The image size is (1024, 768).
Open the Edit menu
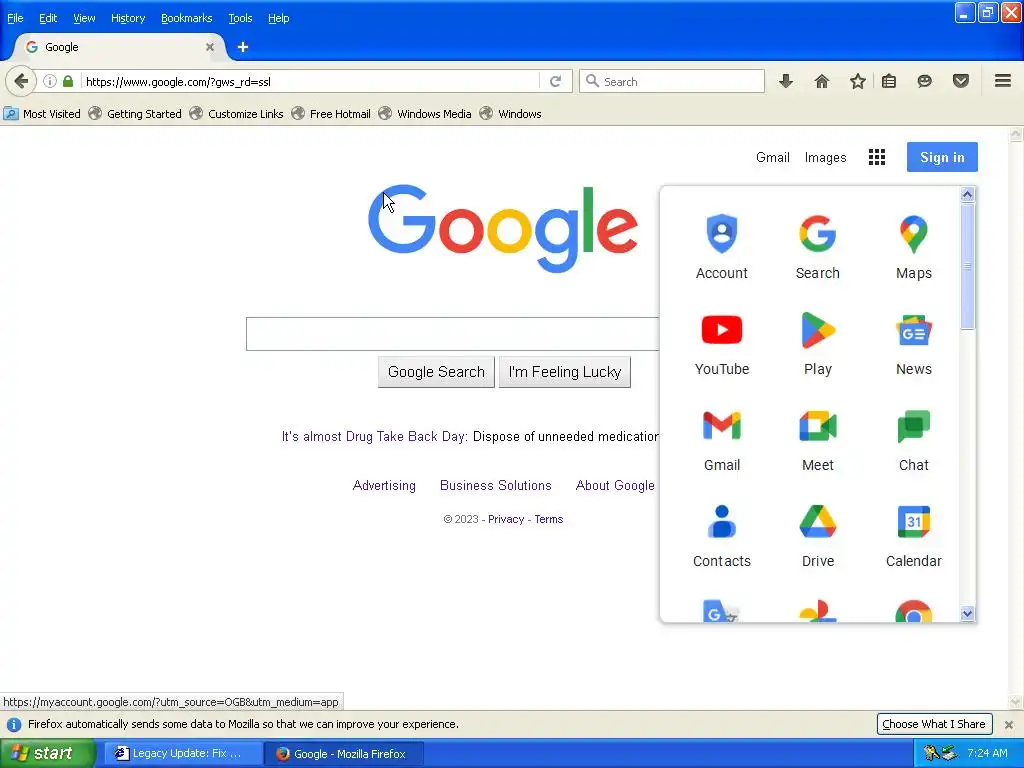pos(48,18)
